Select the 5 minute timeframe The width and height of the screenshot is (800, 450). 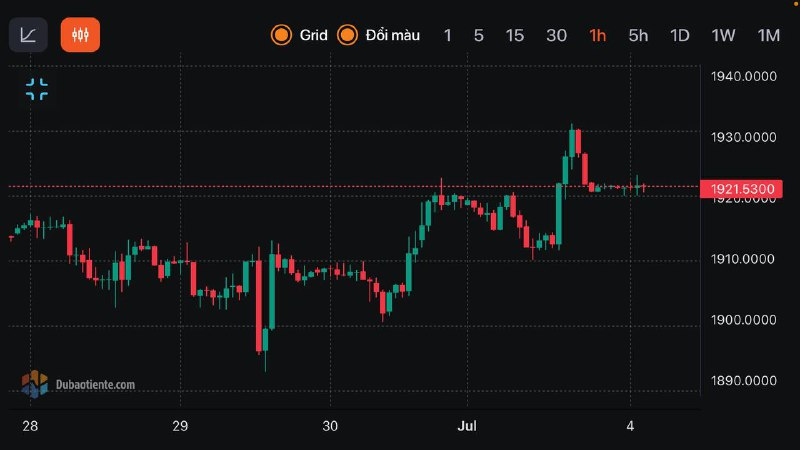[479, 35]
